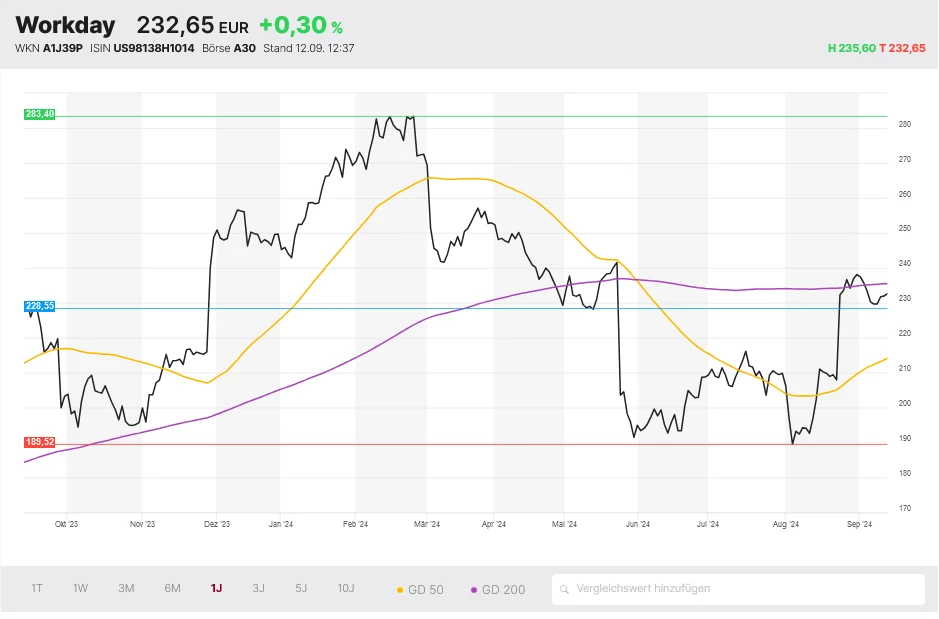Show the 5J time range
939x619 pixels.
click(301, 588)
